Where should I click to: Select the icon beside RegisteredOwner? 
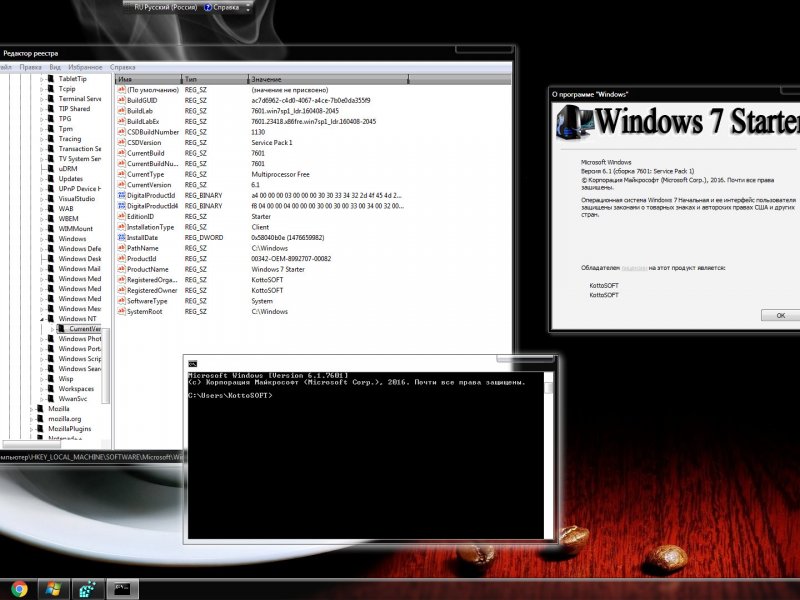tap(121, 290)
